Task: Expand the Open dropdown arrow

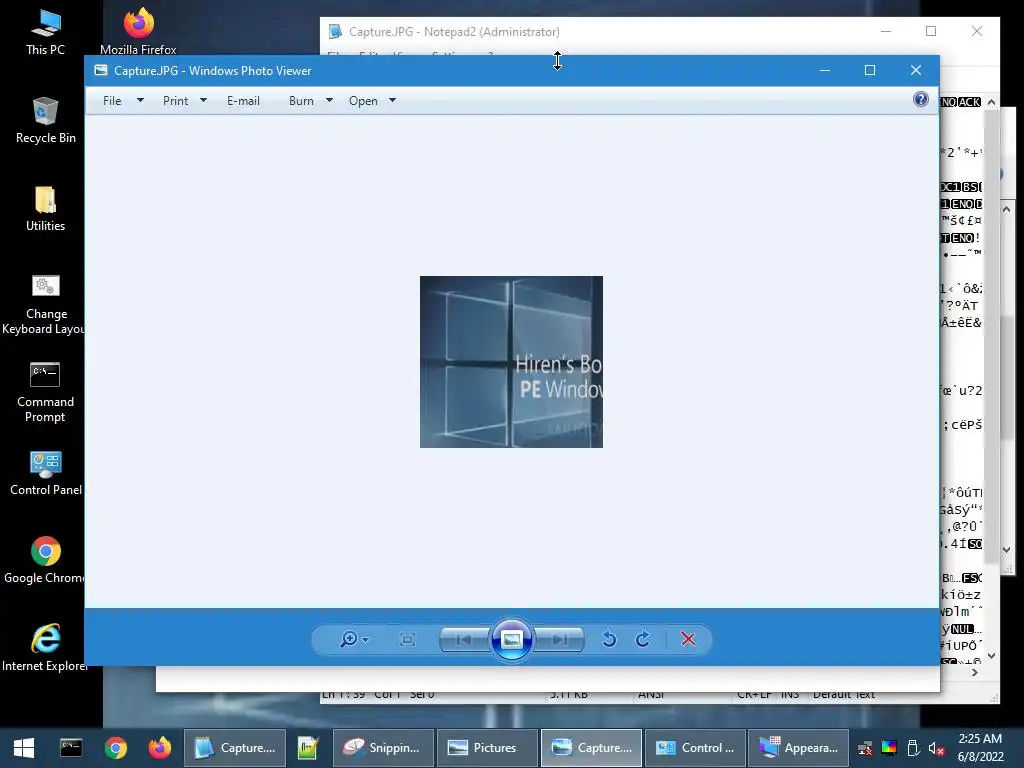Action: 392,101
